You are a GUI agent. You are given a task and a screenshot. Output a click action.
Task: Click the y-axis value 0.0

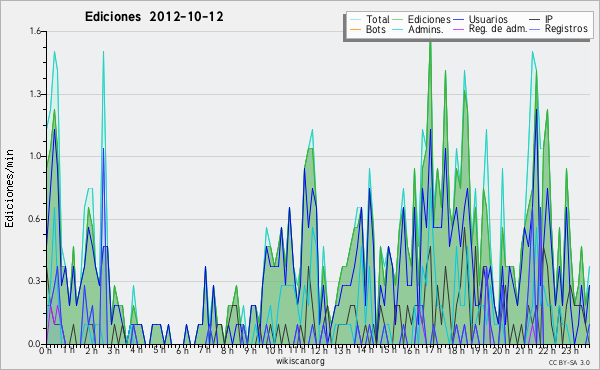[35, 344]
